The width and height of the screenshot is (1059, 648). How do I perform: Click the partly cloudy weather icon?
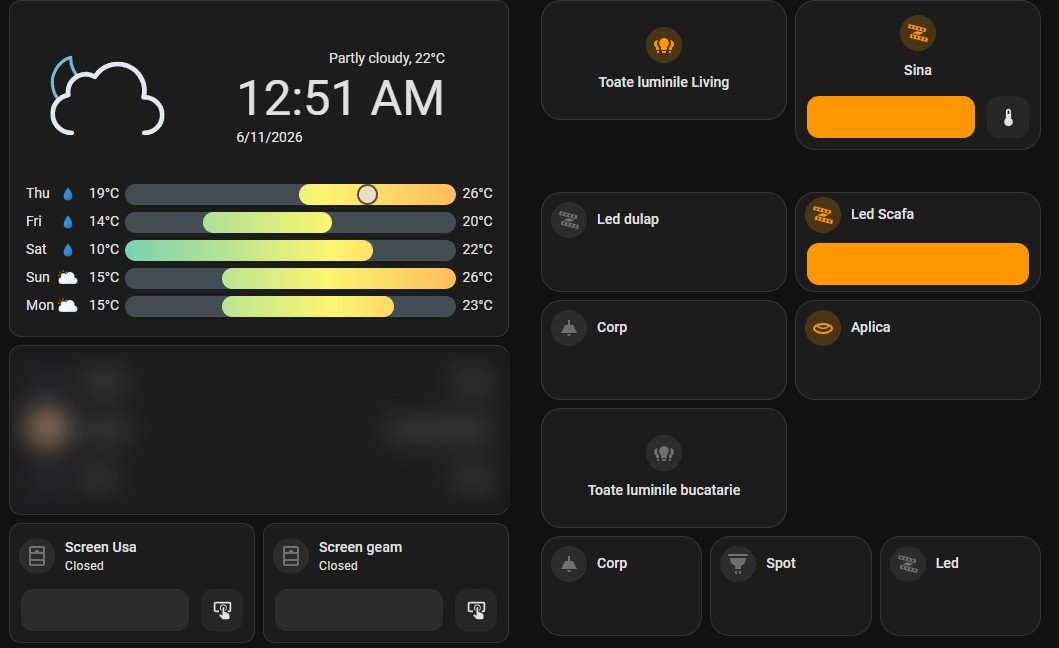(107, 96)
